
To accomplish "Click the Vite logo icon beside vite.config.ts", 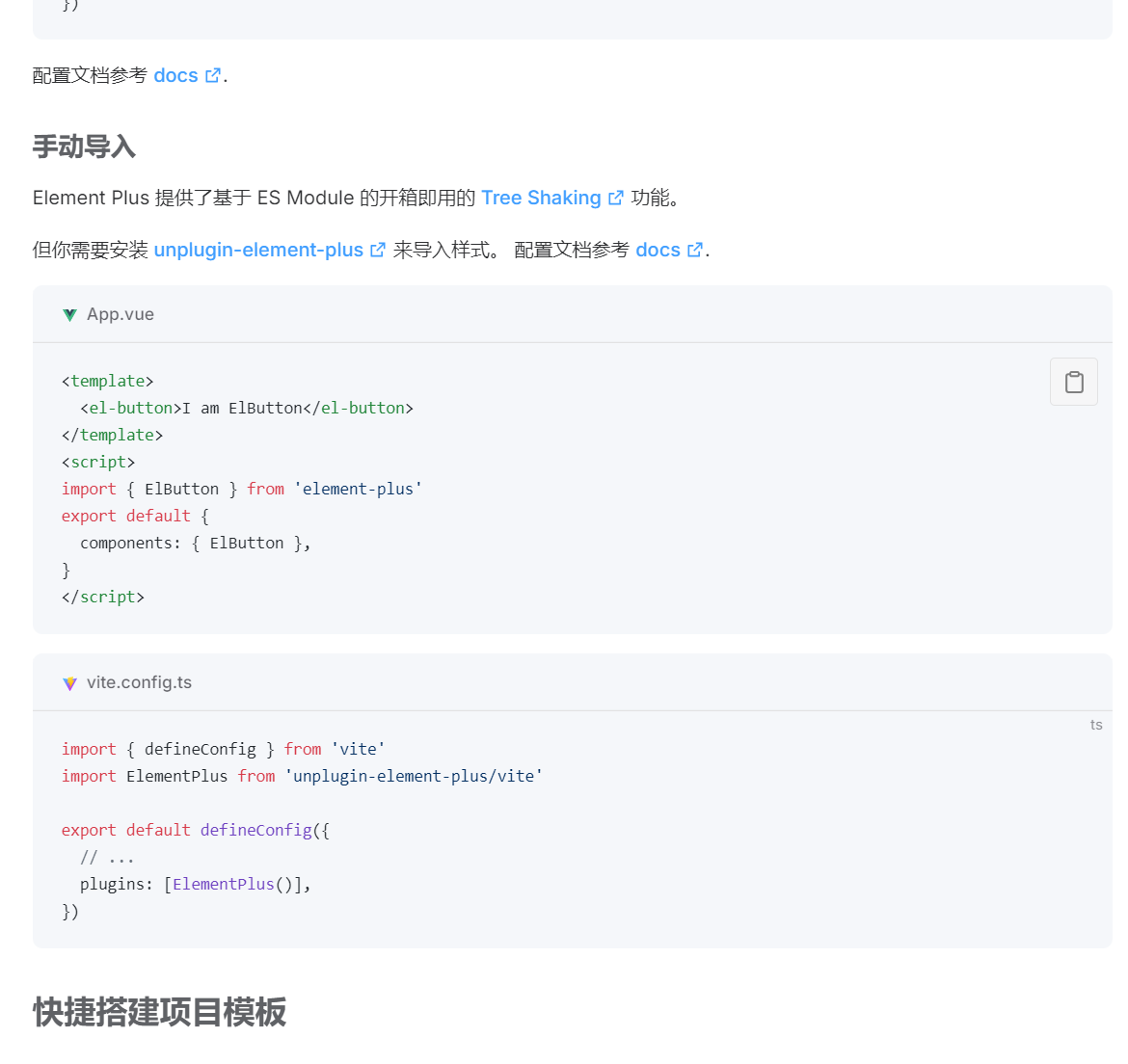I will (69, 683).
